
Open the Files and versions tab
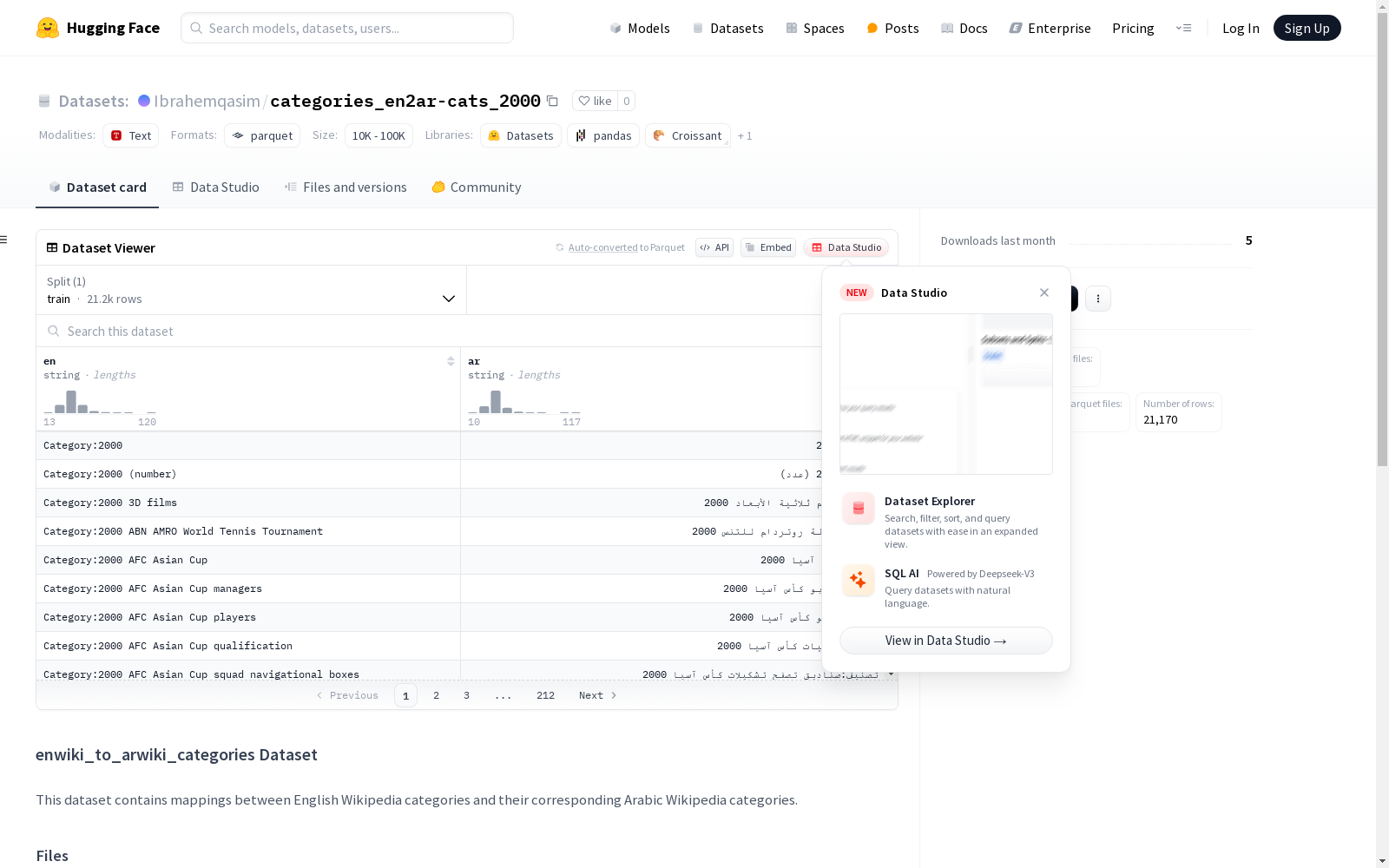(346, 187)
